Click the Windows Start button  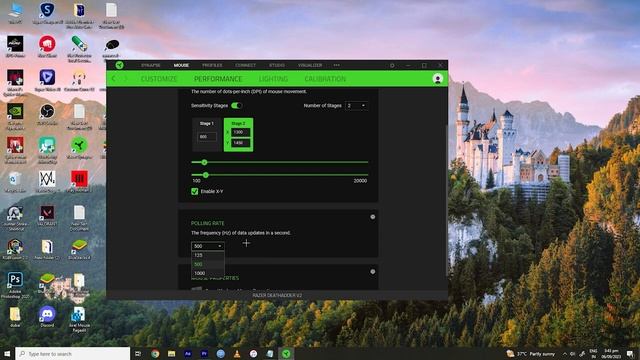[7, 353]
